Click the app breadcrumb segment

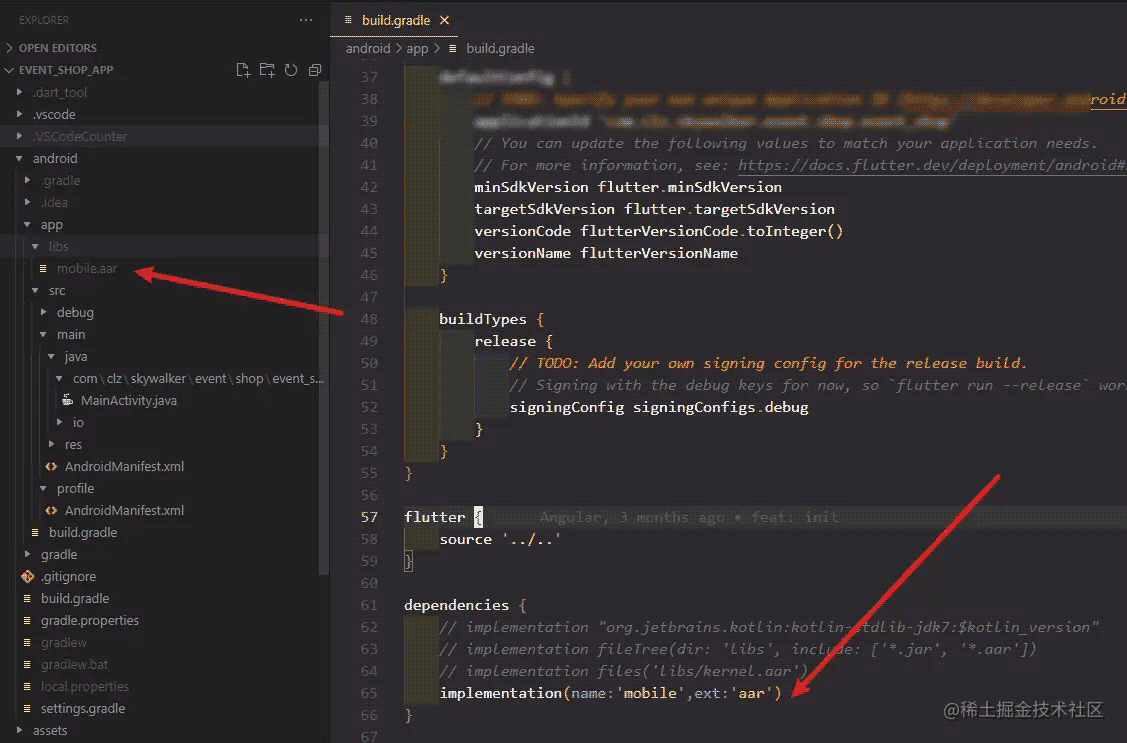[x=417, y=48]
